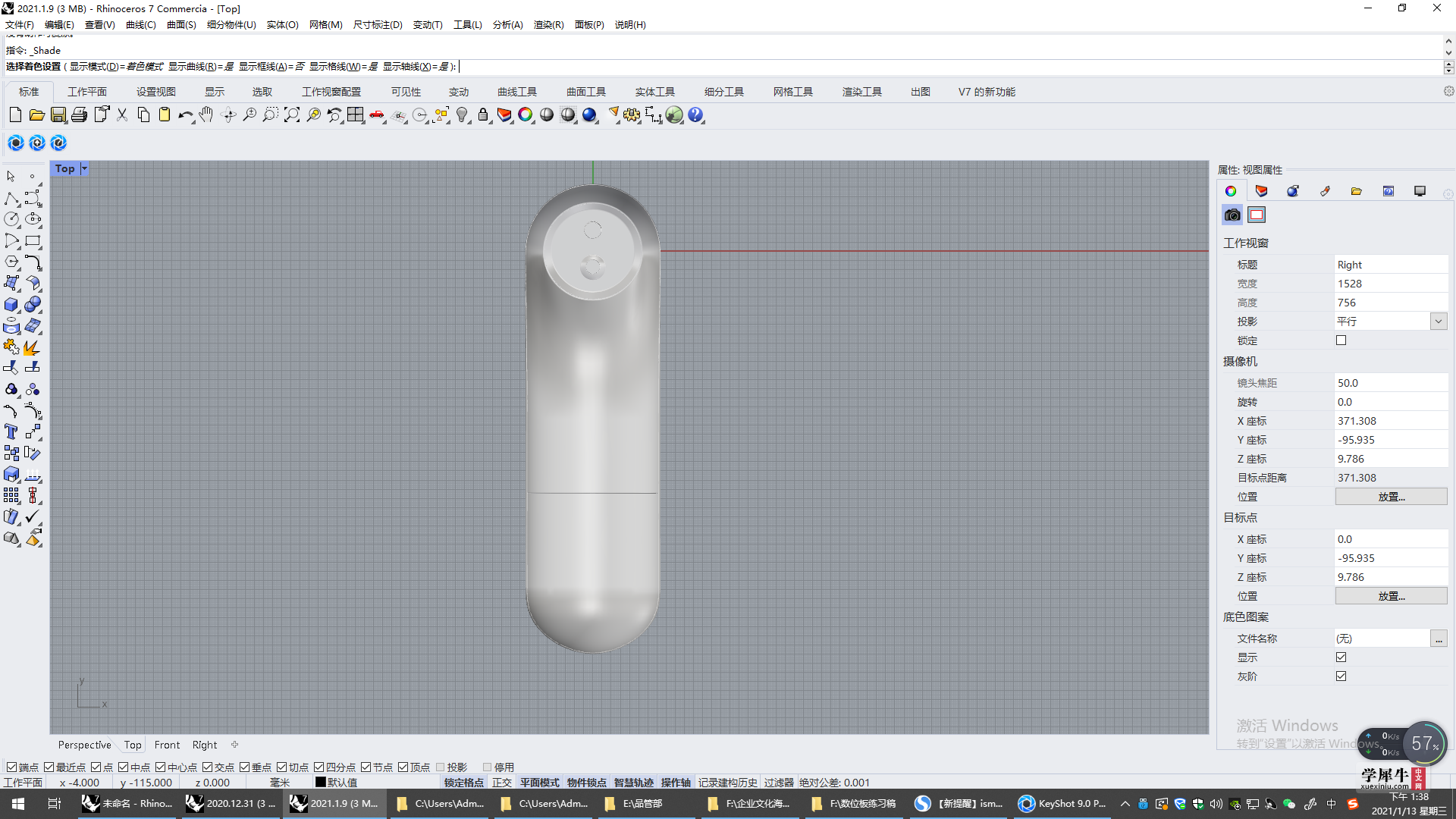Open the Windows Start menu
Screen dimensions: 1456x819
(18, 804)
